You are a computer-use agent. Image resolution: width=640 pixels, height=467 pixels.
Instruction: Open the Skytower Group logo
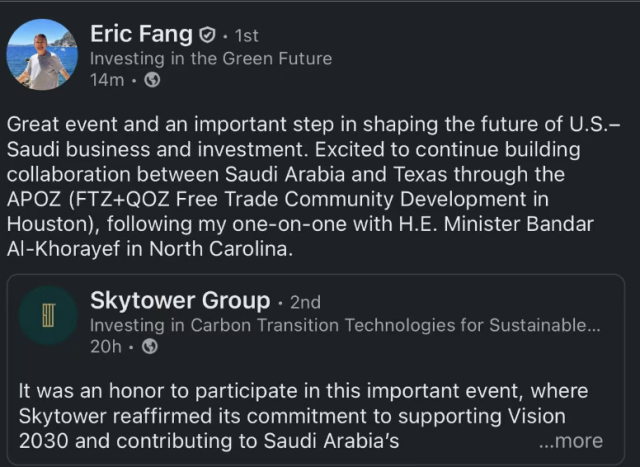47,316
